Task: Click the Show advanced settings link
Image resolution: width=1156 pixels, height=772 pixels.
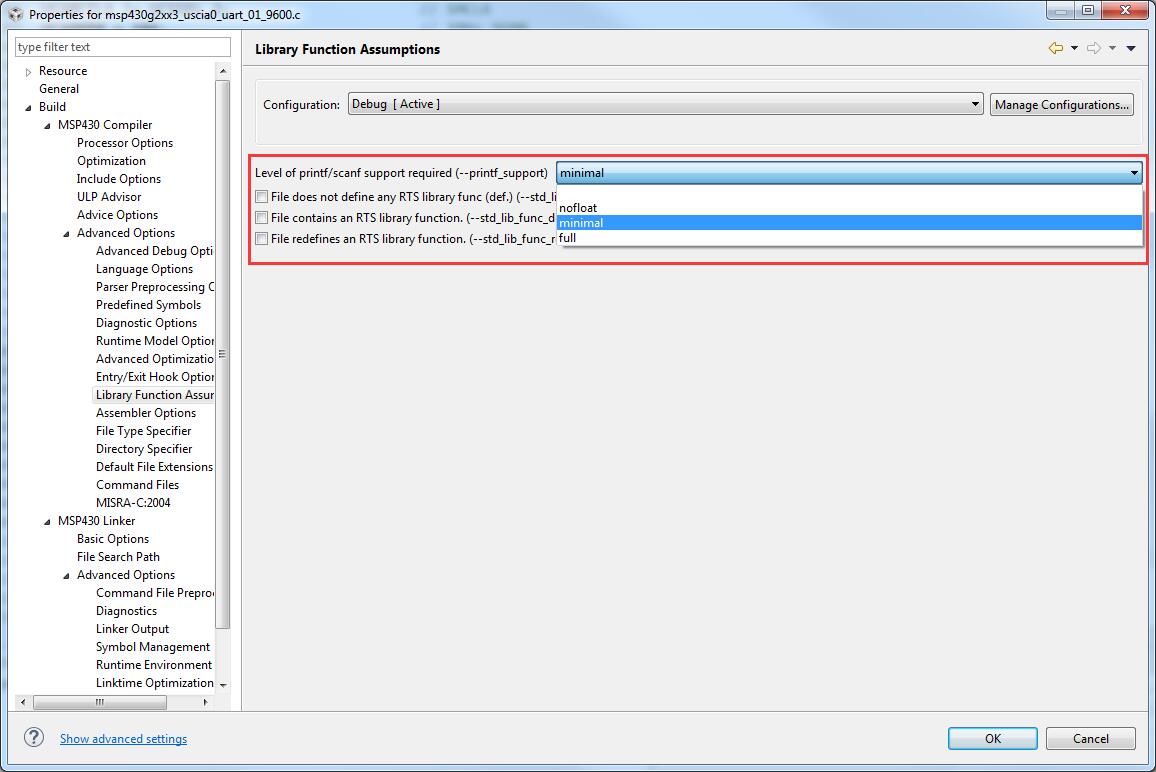Action: pyautogui.click(x=123, y=738)
